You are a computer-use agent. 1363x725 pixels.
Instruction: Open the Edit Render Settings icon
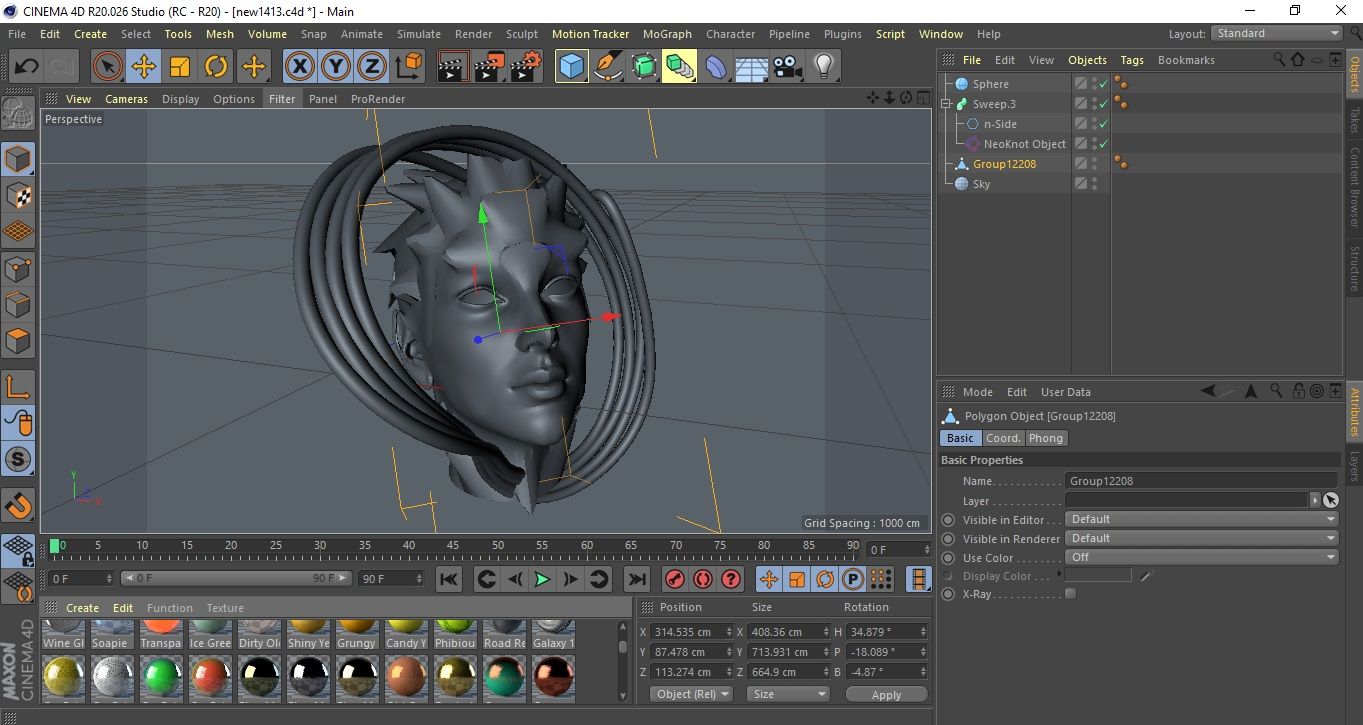526,67
